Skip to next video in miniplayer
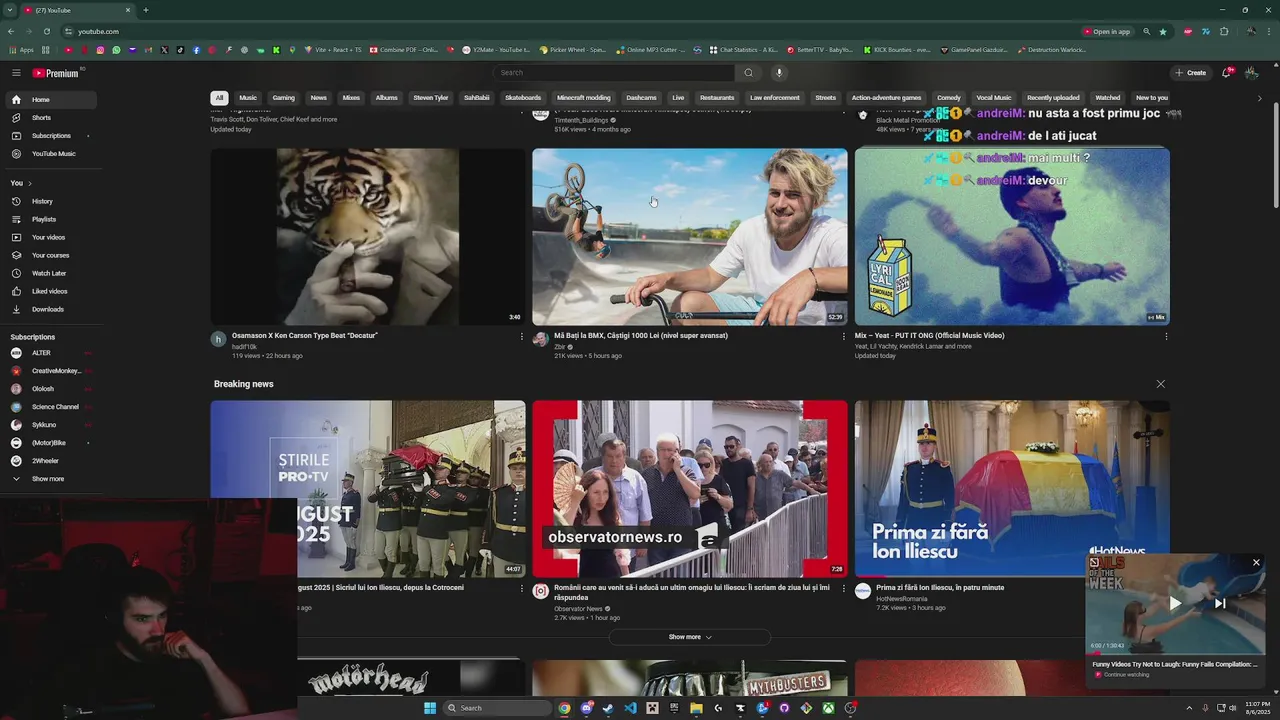This screenshot has width=1280, height=720. click(1220, 603)
